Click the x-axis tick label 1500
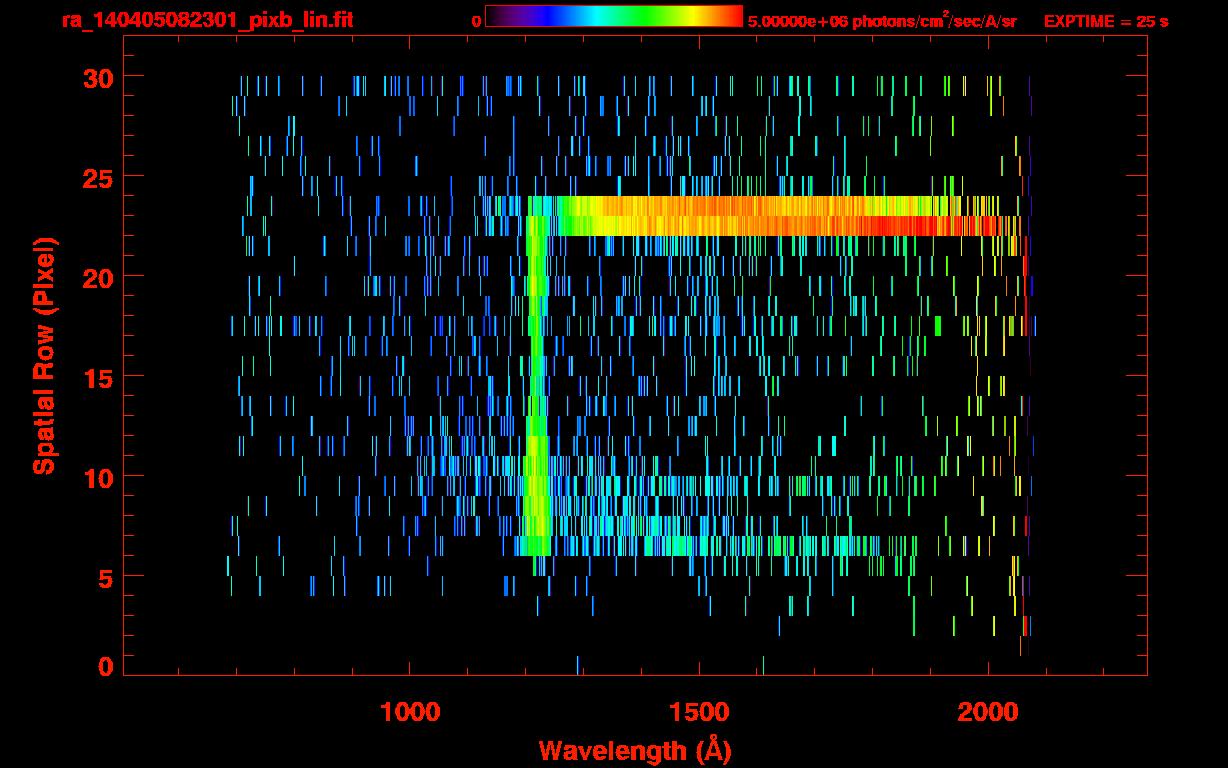The width and height of the screenshot is (1228, 768). (x=699, y=711)
